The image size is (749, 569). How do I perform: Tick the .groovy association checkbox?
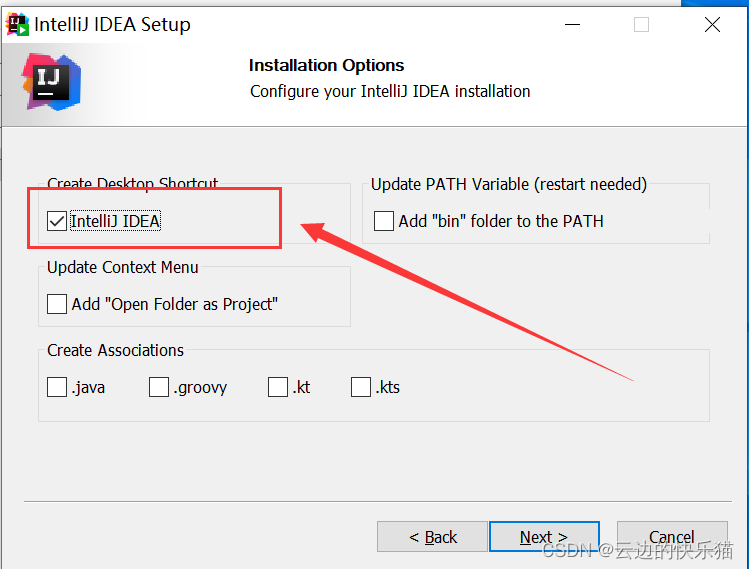[x=159, y=387]
